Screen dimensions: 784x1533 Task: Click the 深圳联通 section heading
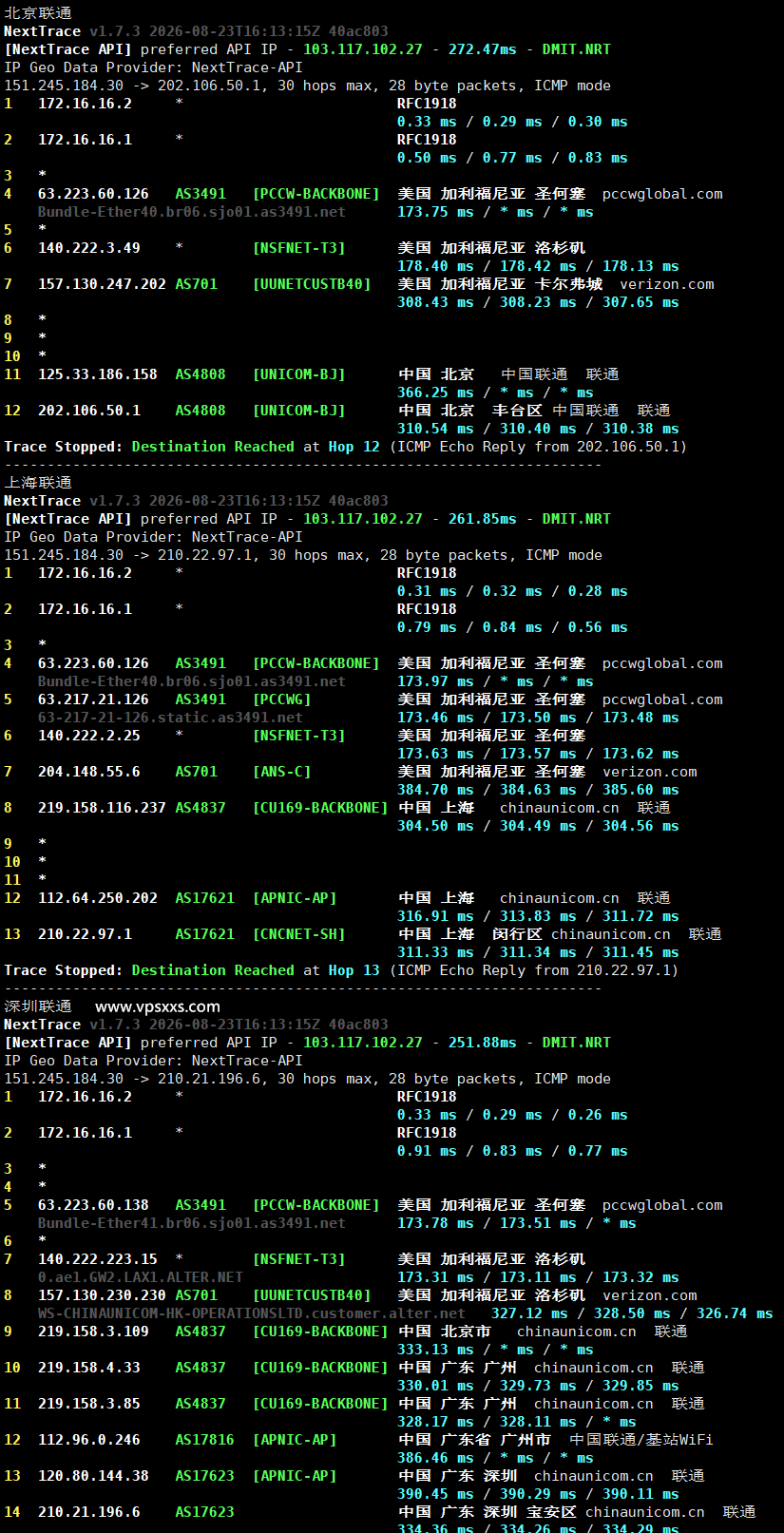click(x=38, y=1006)
